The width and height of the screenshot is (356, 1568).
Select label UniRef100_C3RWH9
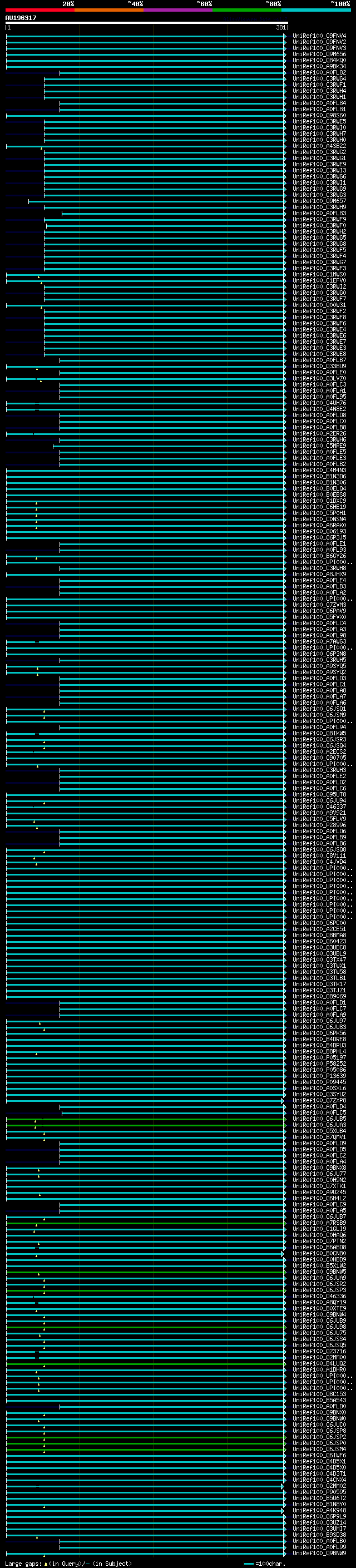pos(319,207)
